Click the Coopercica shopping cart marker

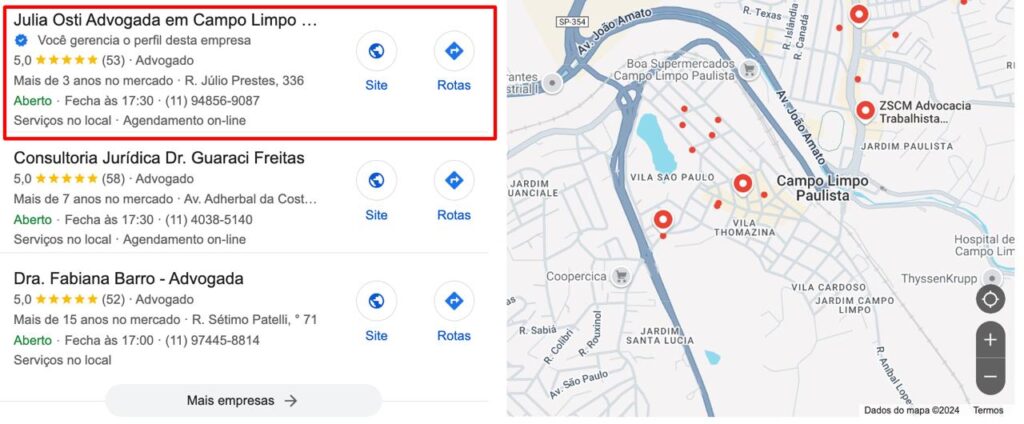pos(621,277)
